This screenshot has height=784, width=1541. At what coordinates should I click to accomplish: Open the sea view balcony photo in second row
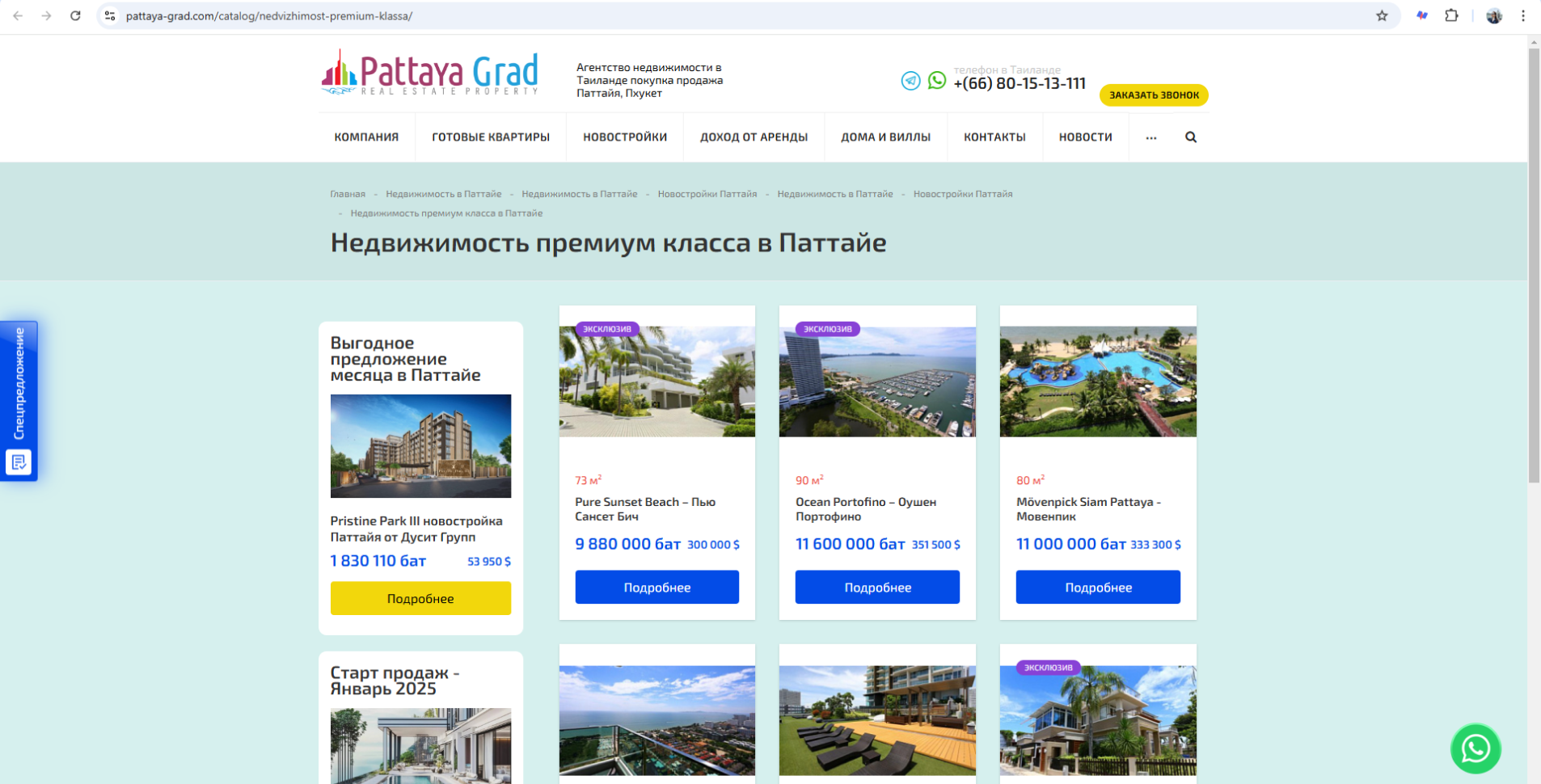657,721
